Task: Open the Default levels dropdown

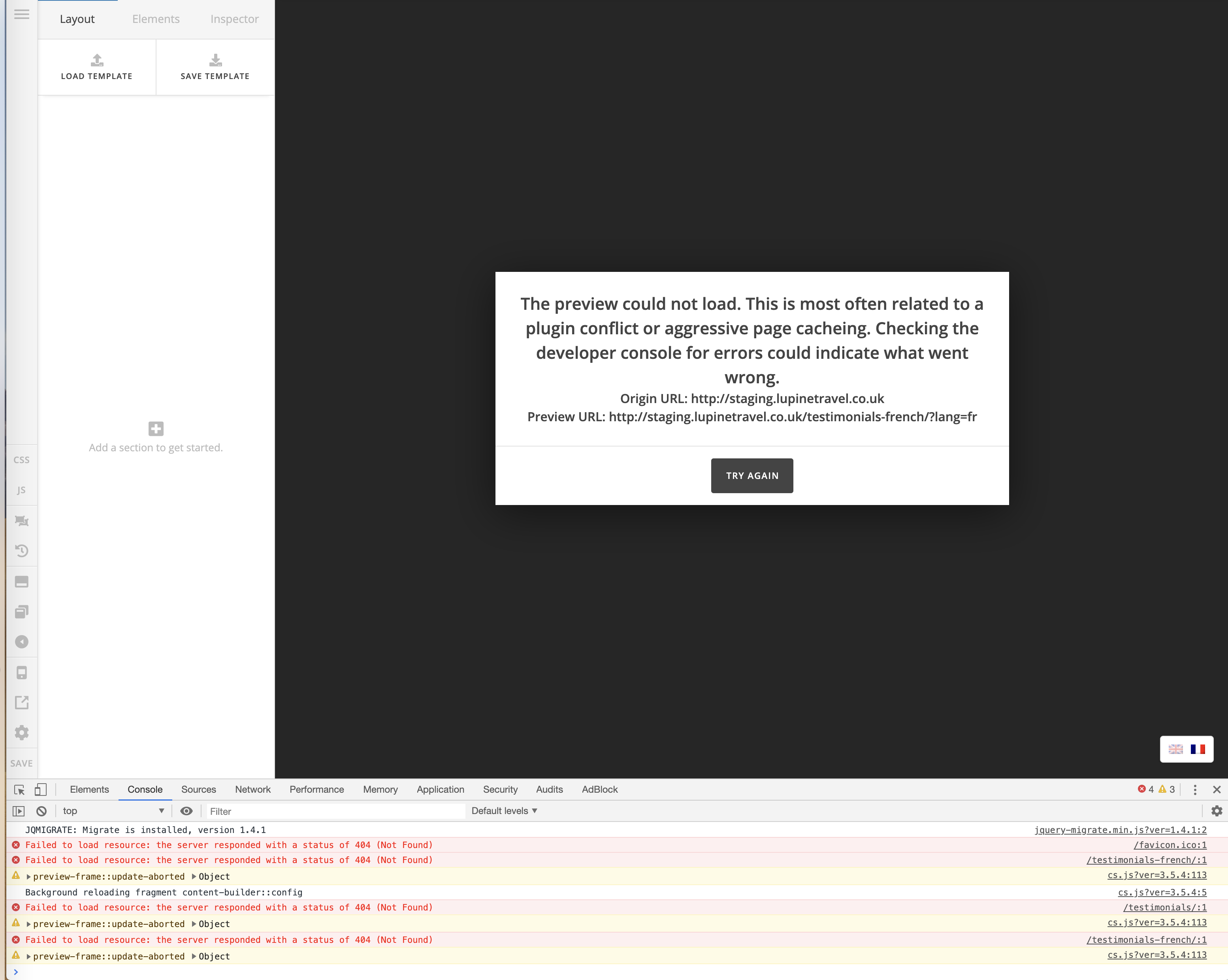Action: 504,811
